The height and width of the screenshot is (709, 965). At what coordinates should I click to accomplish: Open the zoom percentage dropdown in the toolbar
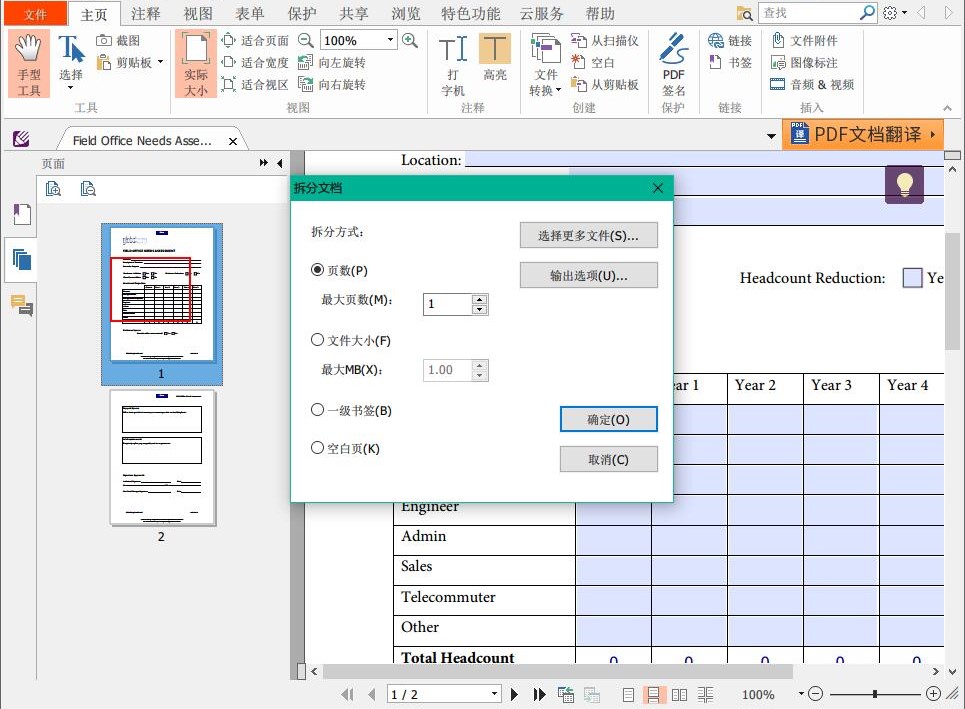coord(388,41)
